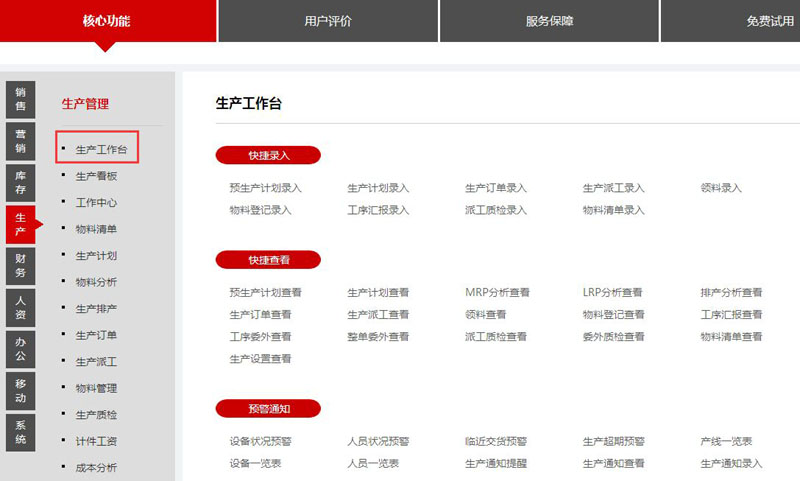Viewport: 800px width, 481px height.
Task: Open 物料清单 from the production list
Action: [x=97, y=229]
